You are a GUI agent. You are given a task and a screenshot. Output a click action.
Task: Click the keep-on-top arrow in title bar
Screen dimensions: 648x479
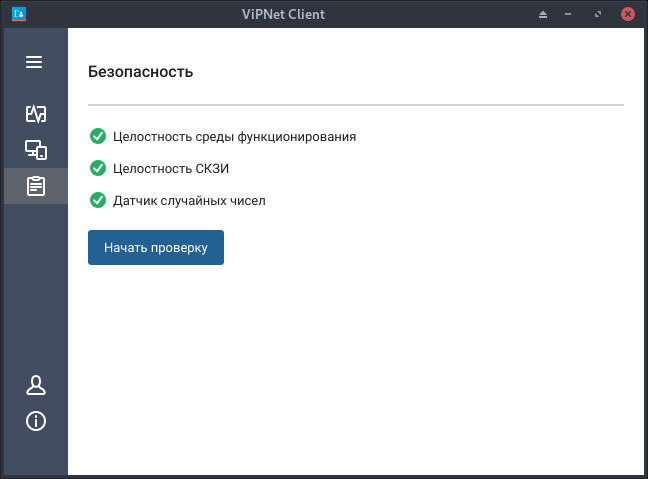pos(543,14)
